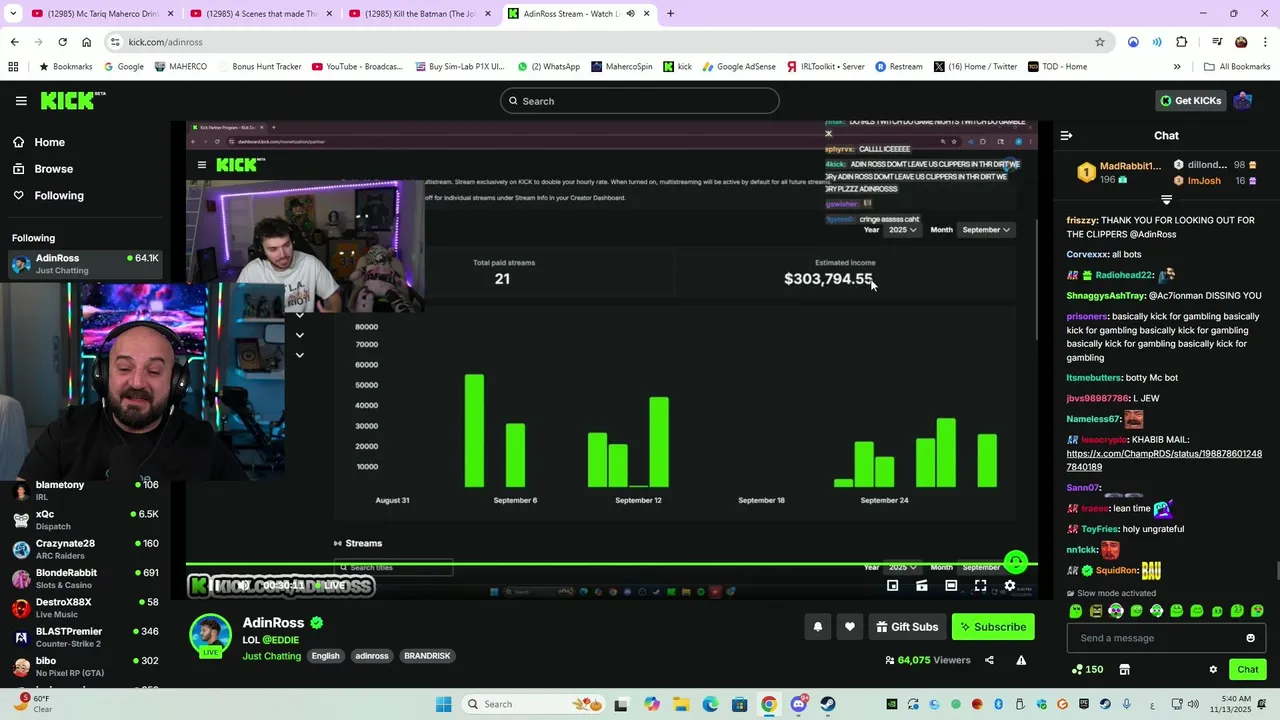Click the KICK logo in header

point(72,100)
